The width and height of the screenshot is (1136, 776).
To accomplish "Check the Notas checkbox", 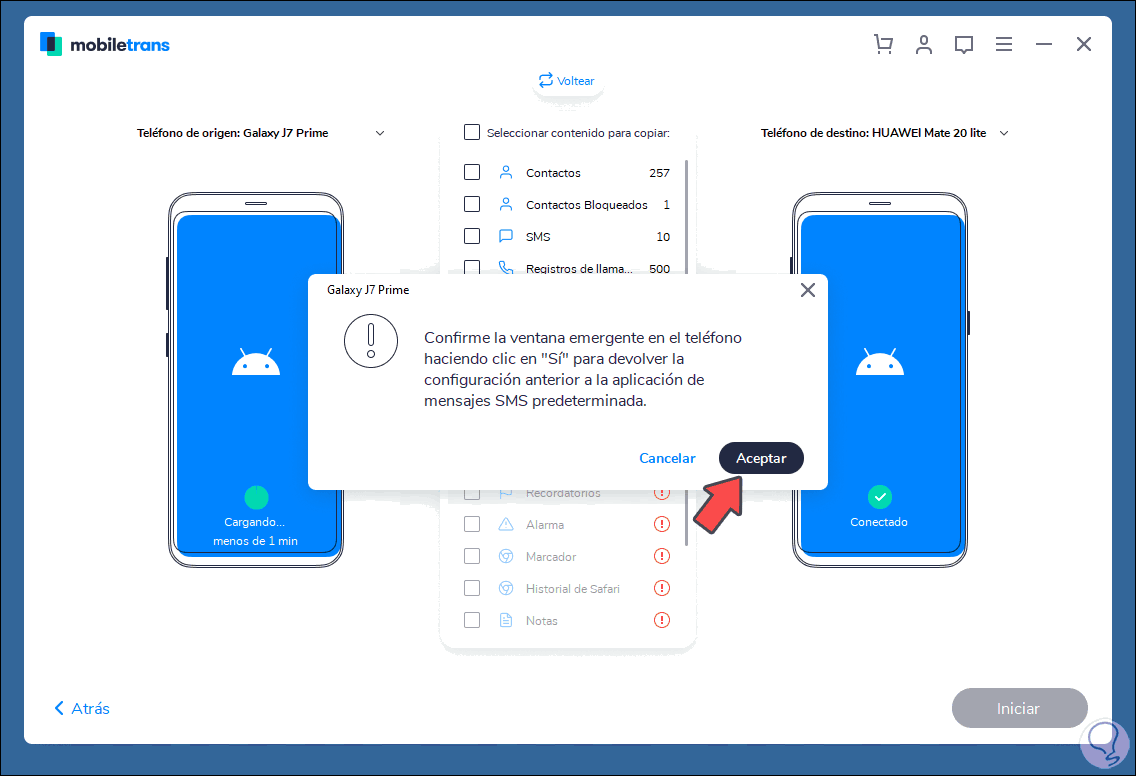I will 472,620.
